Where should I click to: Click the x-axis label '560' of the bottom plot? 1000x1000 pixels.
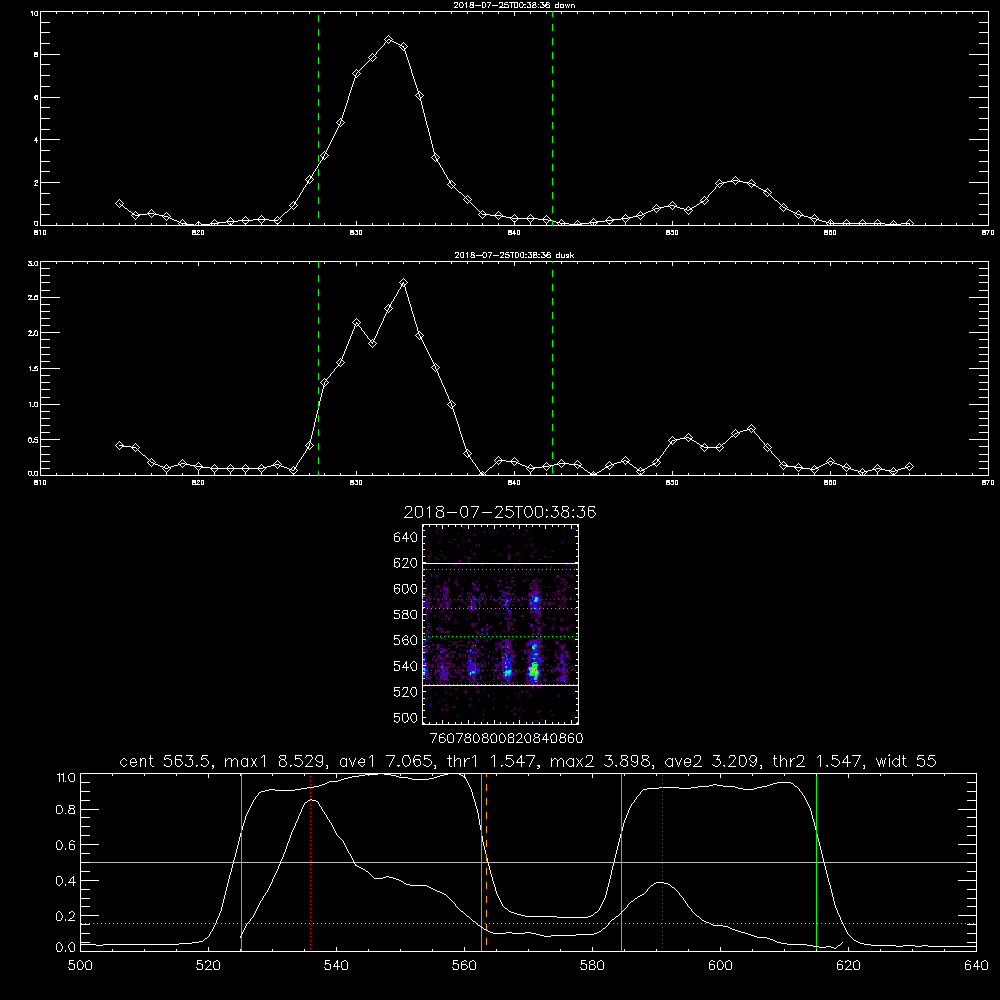tap(464, 966)
